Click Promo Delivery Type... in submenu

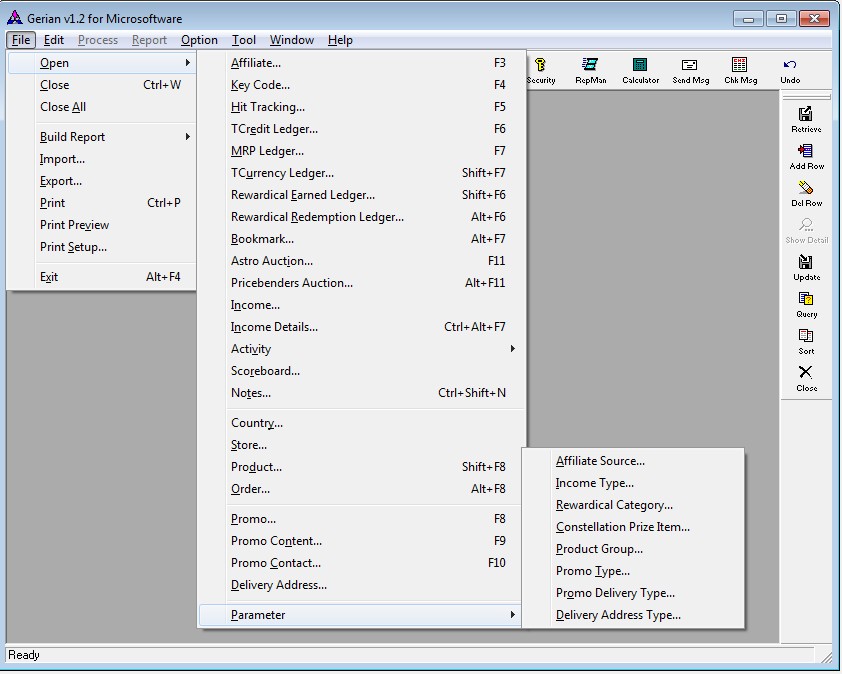(x=615, y=593)
